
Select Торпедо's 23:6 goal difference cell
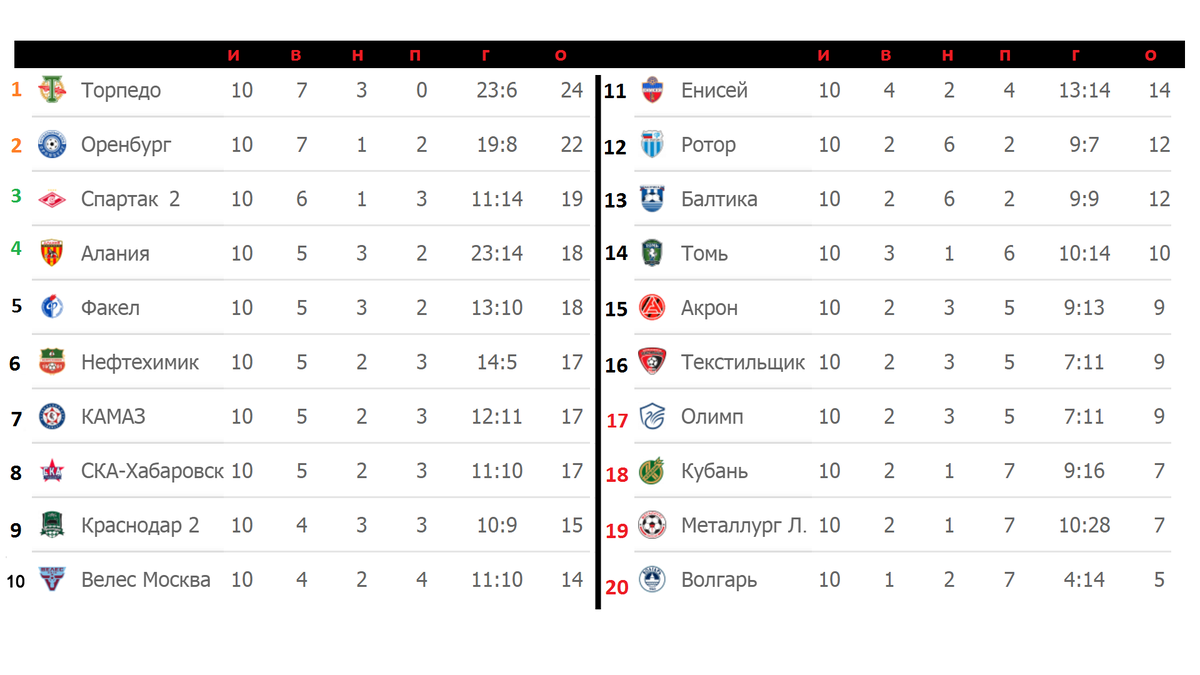pos(497,90)
